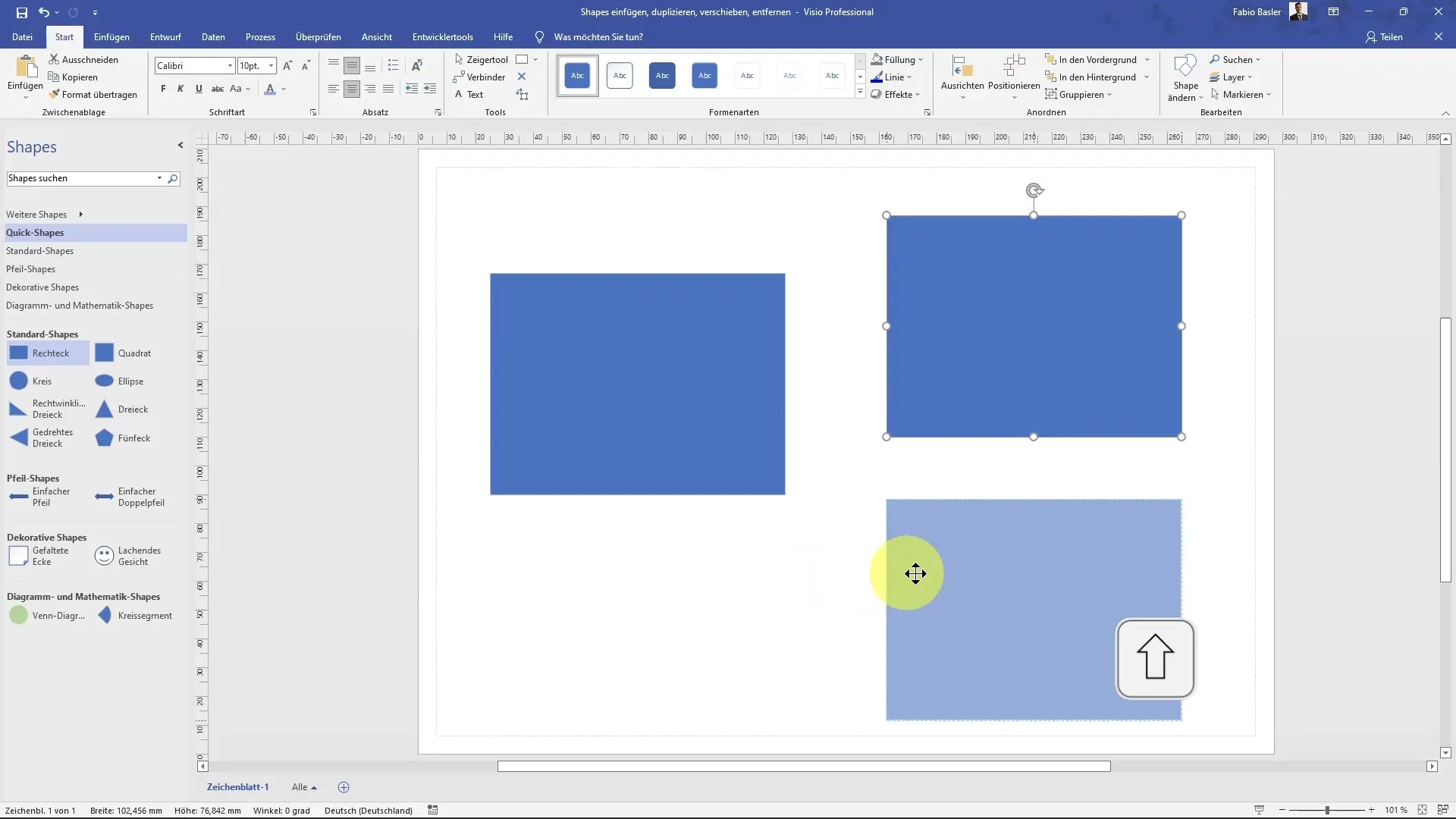Toggle align middle vertical text
This screenshot has width=1456, height=819.
(352, 66)
